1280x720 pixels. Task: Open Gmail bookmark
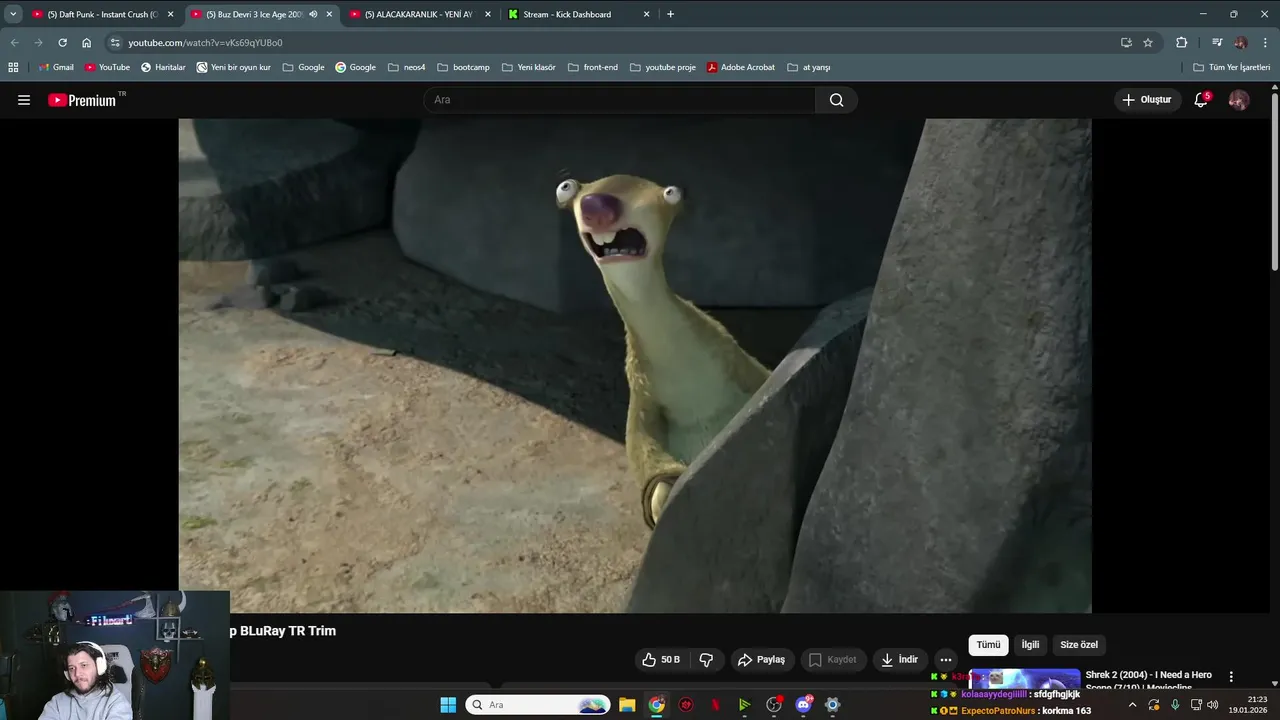tap(56, 67)
